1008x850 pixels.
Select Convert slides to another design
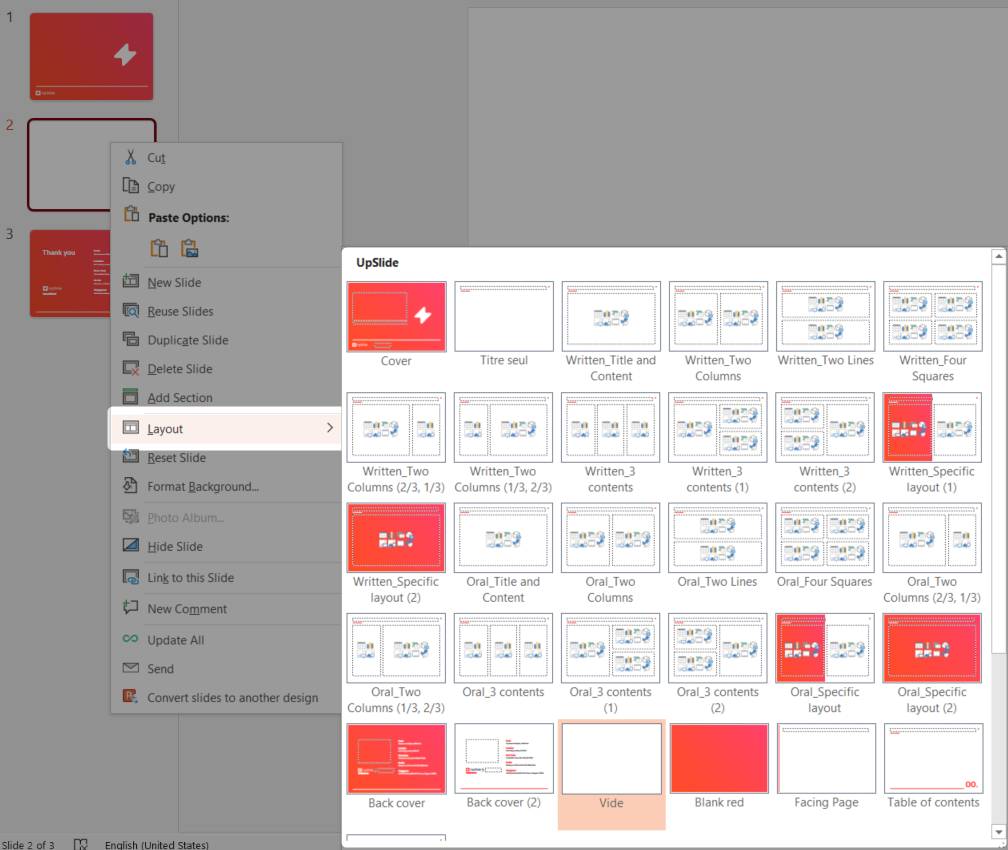(x=226, y=698)
